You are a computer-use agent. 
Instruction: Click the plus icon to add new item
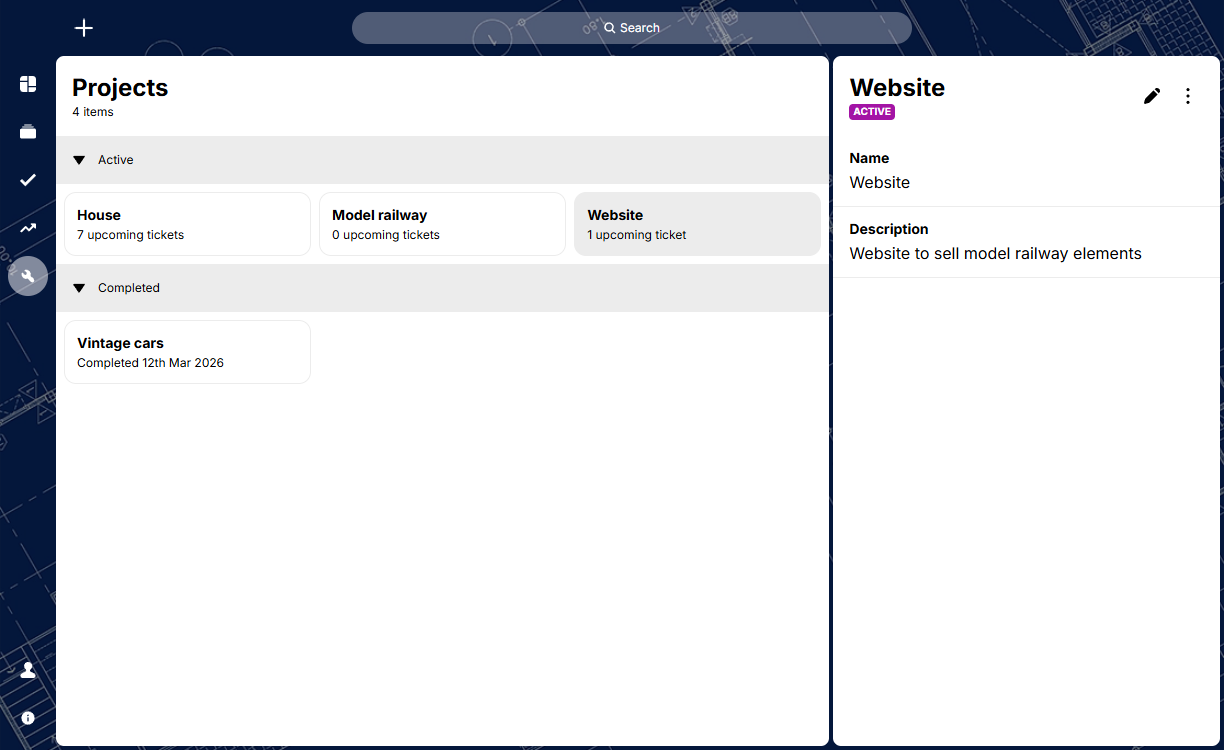point(84,28)
